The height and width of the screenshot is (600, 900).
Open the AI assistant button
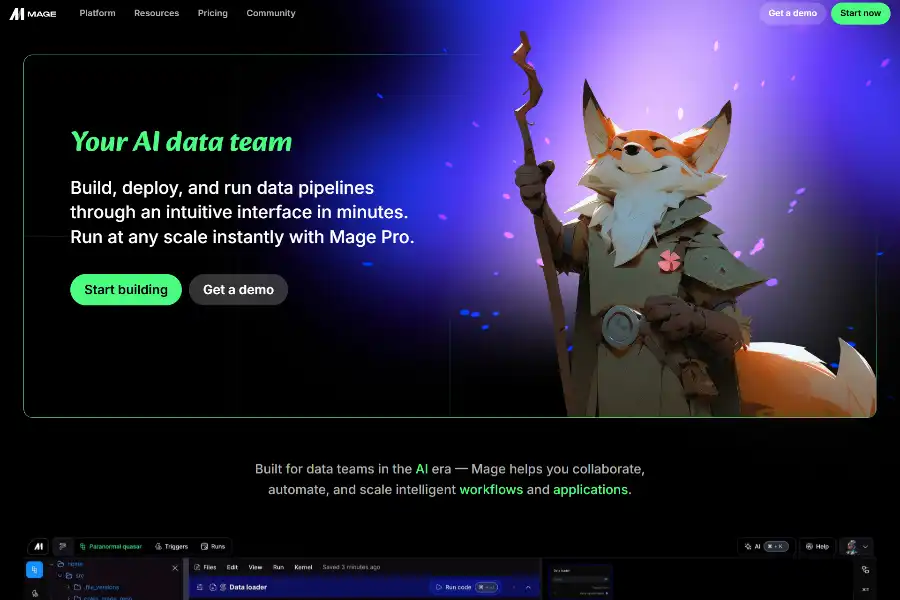766,546
